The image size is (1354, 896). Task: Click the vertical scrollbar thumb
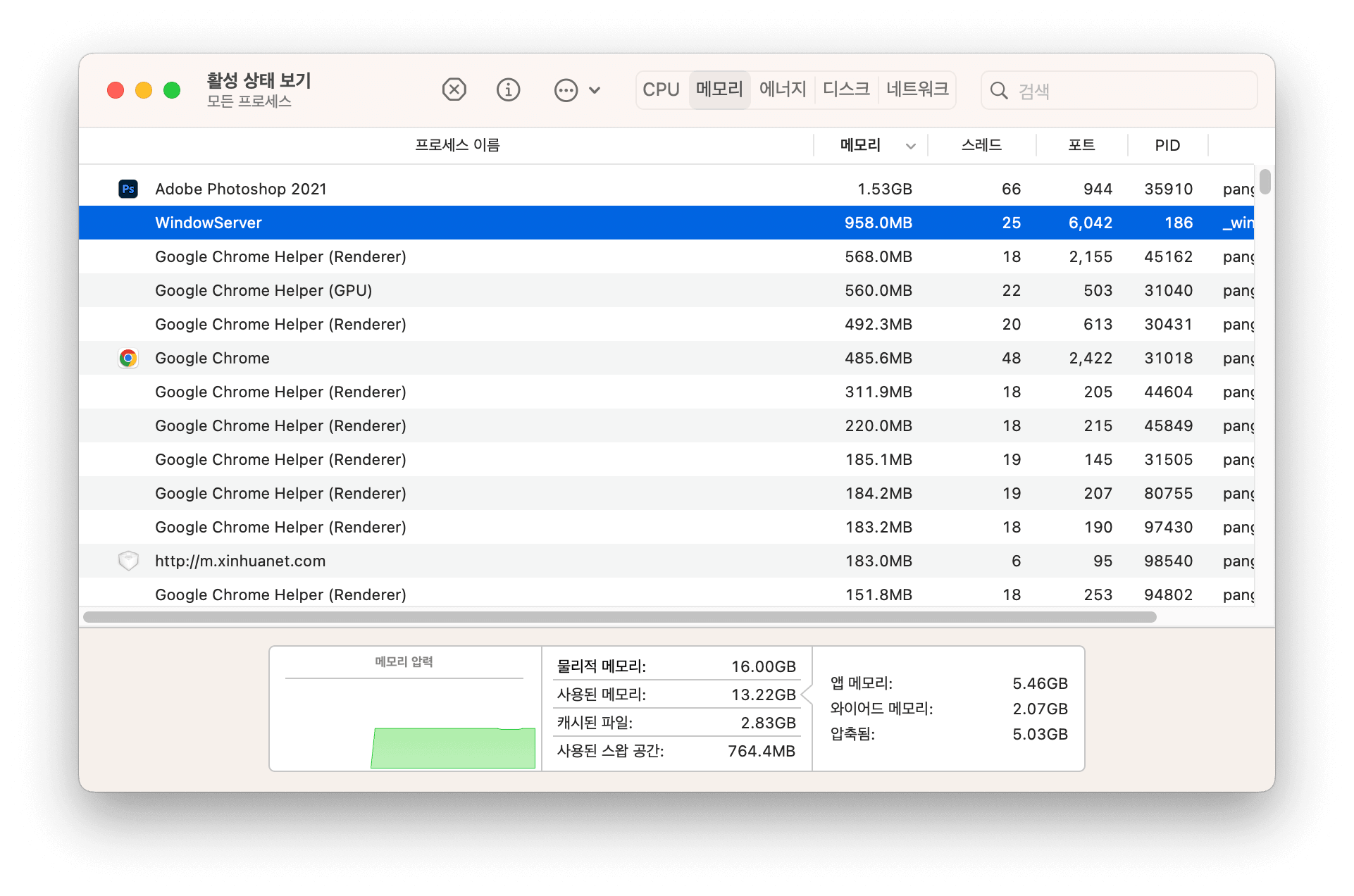tap(1265, 181)
